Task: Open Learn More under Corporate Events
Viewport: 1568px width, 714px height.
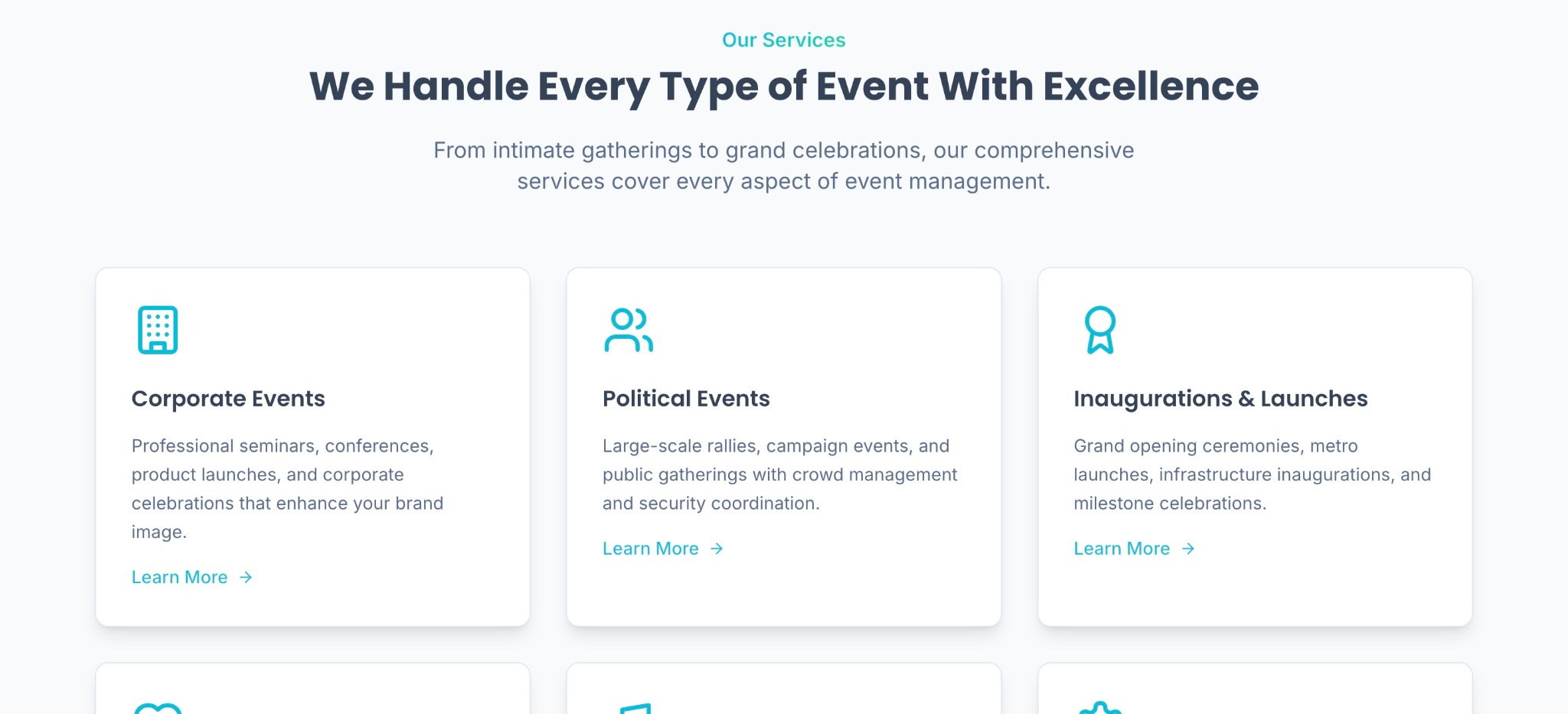Action: point(180,577)
